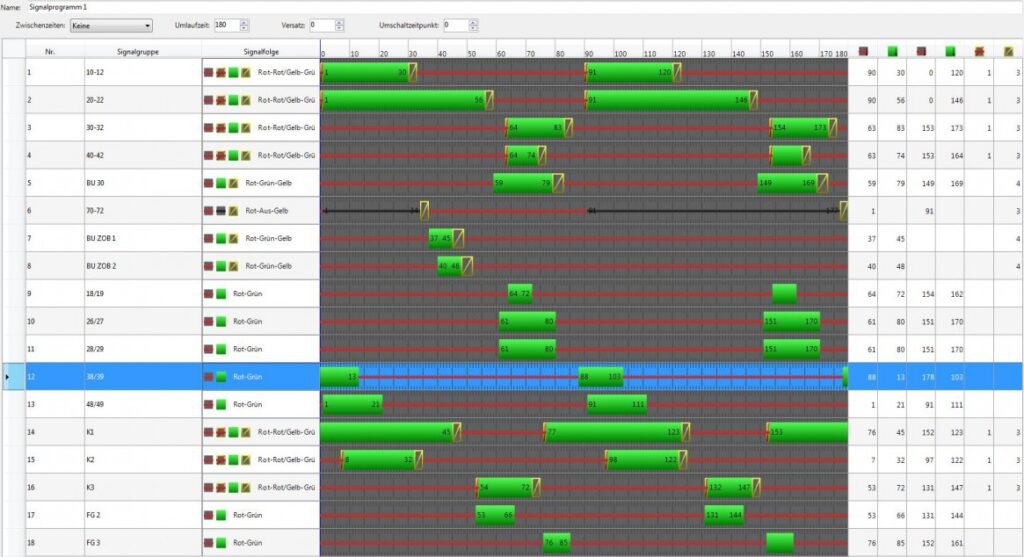Click the red/amber state icon in row K1

point(221,432)
